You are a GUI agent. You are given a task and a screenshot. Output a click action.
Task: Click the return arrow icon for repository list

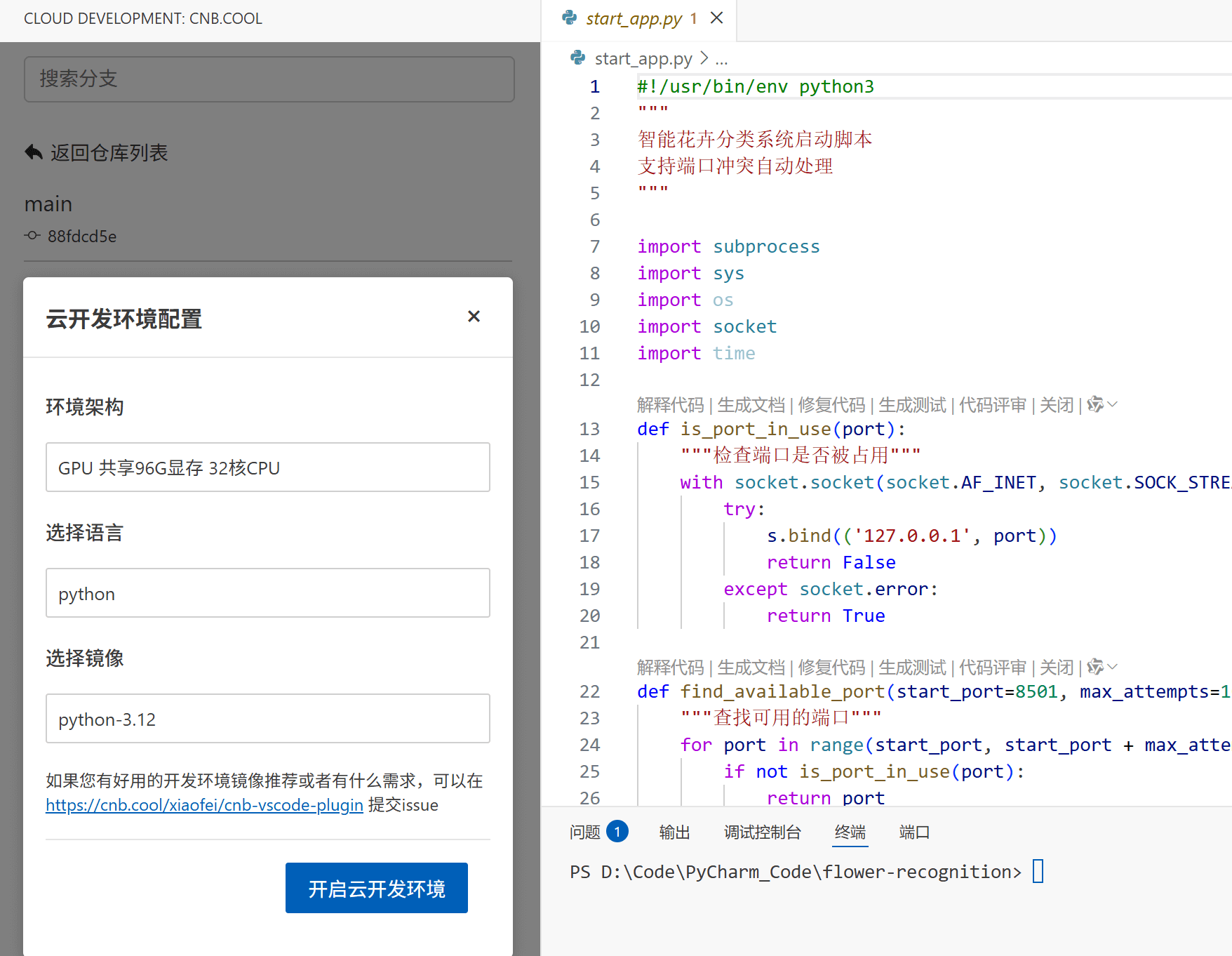pos(34,152)
